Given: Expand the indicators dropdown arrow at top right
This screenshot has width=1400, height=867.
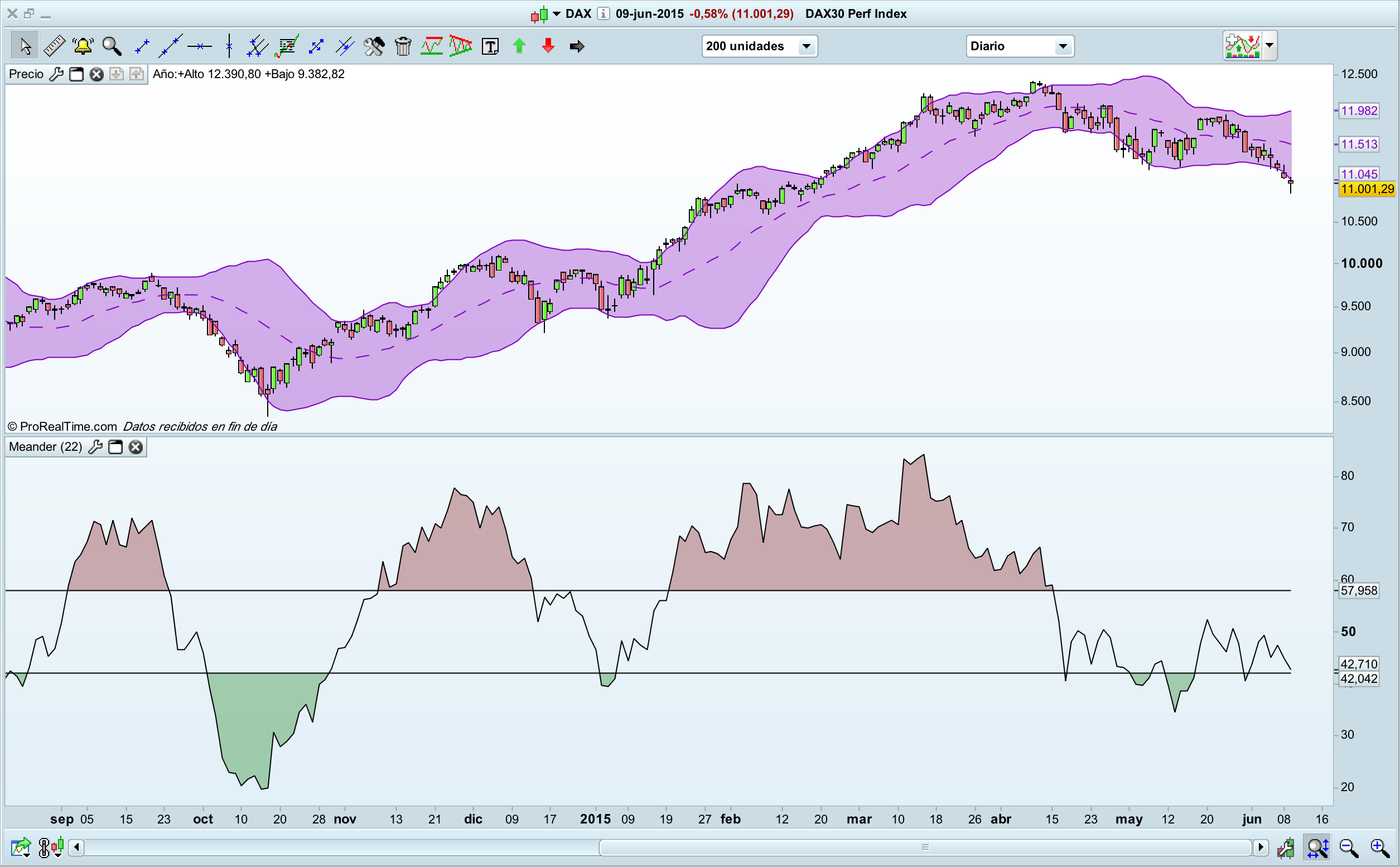Looking at the screenshot, I should click(x=1269, y=45).
